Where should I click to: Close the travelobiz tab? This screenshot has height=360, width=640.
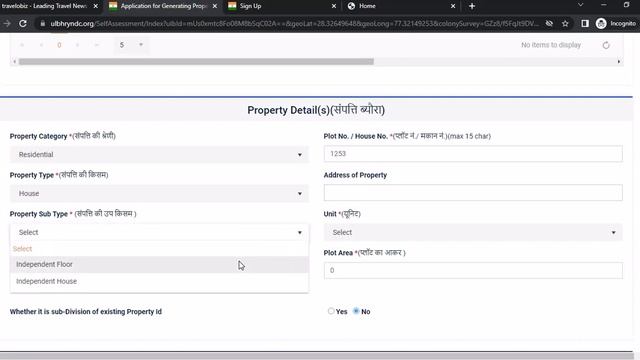96,6
